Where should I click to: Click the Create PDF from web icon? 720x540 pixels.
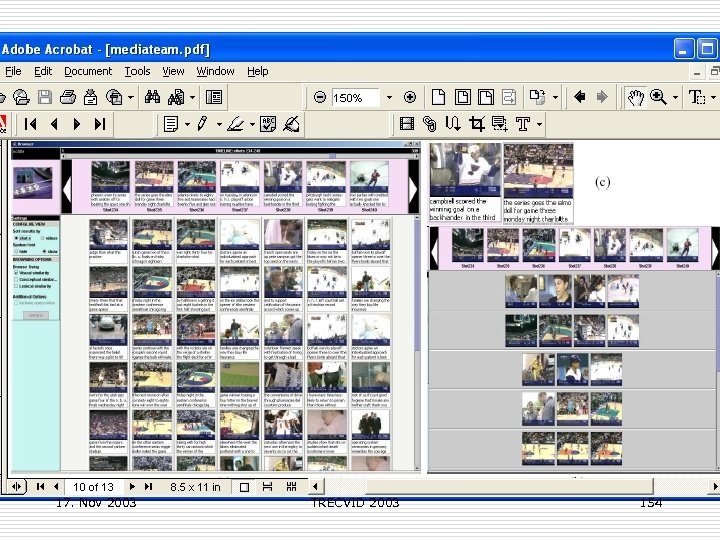pyautogui.click(x=114, y=97)
